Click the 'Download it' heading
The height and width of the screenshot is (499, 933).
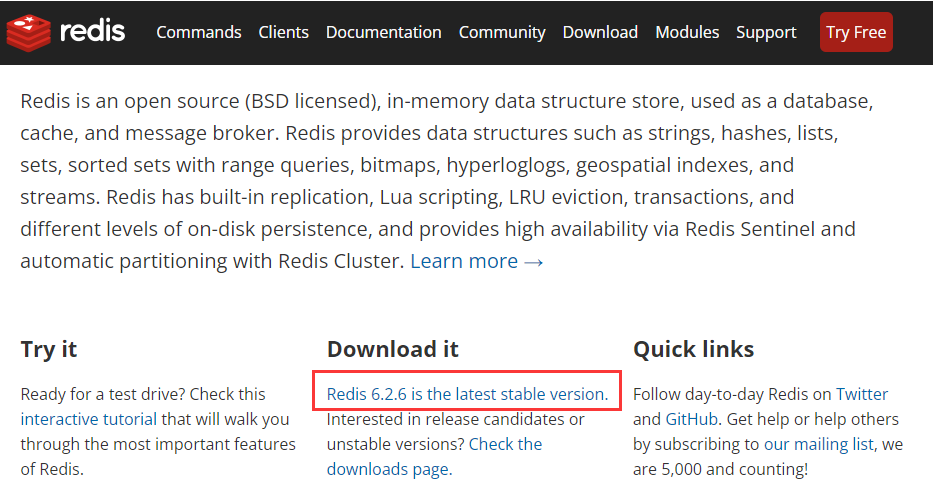coord(392,349)
